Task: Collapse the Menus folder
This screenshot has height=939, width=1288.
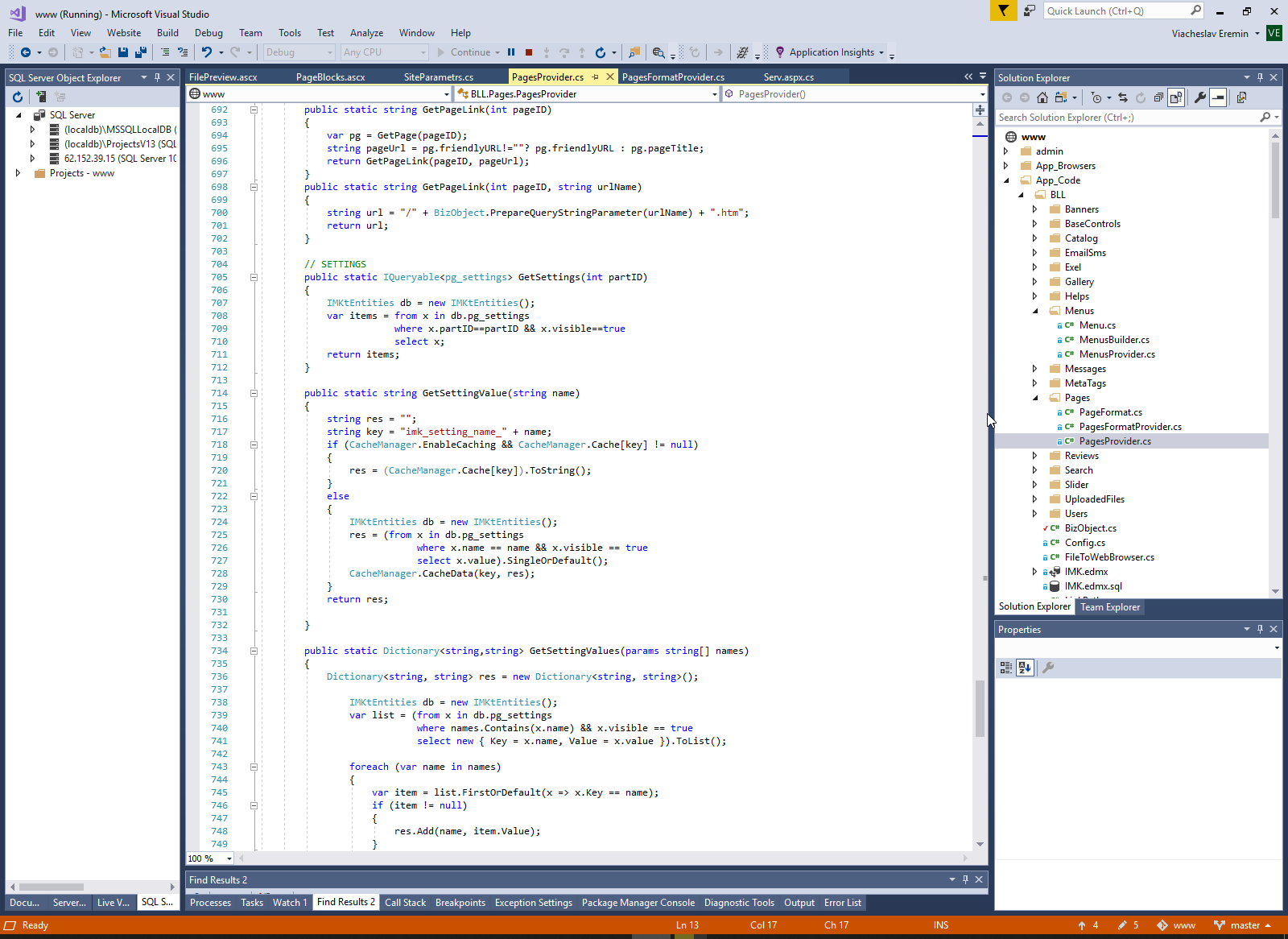Action: tap(1035, 311)
